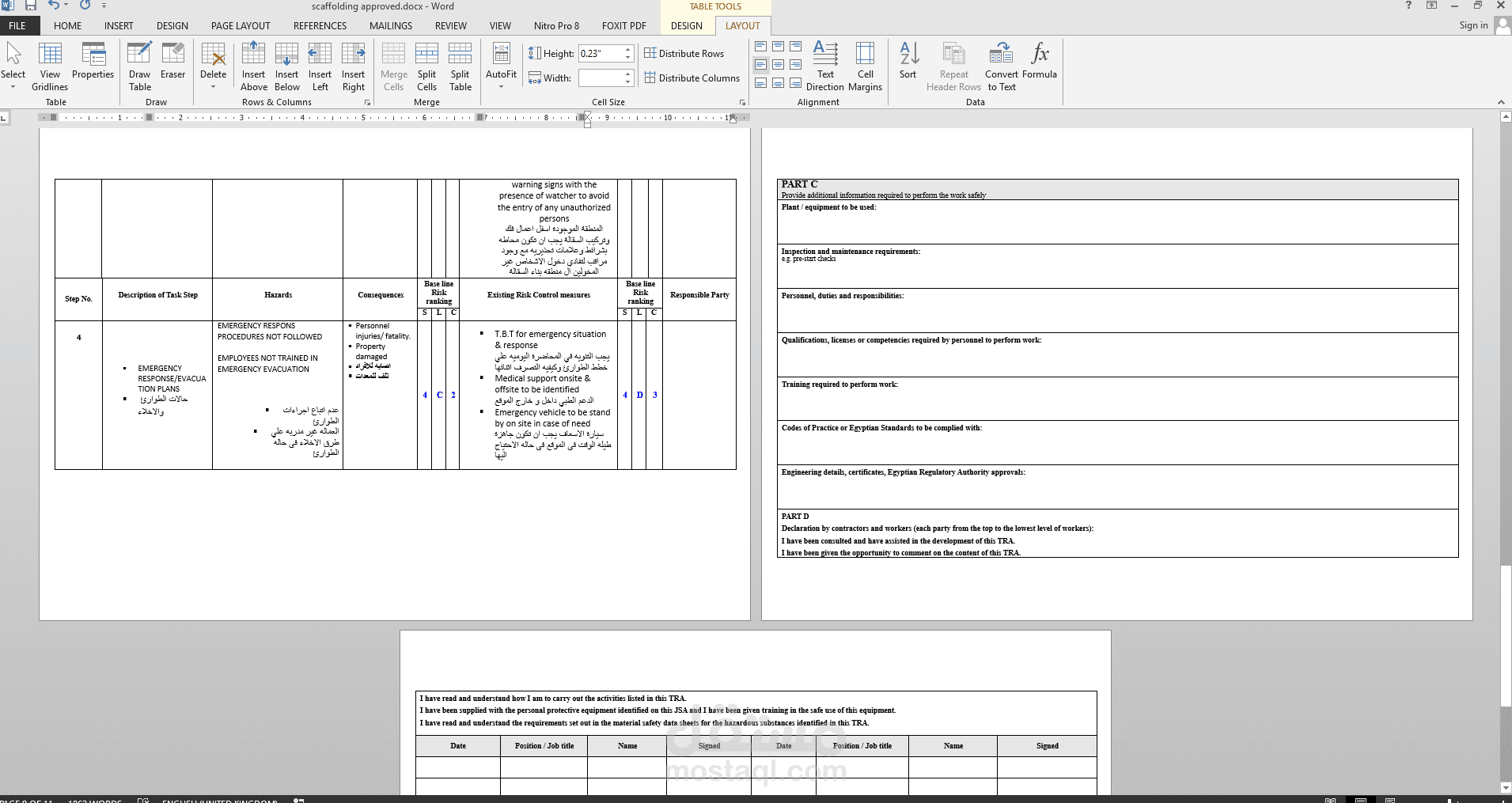Open the Rows & Columns dialog launcher
Viewport: 1512px width, 803px height.
click(x=368, y=103)
